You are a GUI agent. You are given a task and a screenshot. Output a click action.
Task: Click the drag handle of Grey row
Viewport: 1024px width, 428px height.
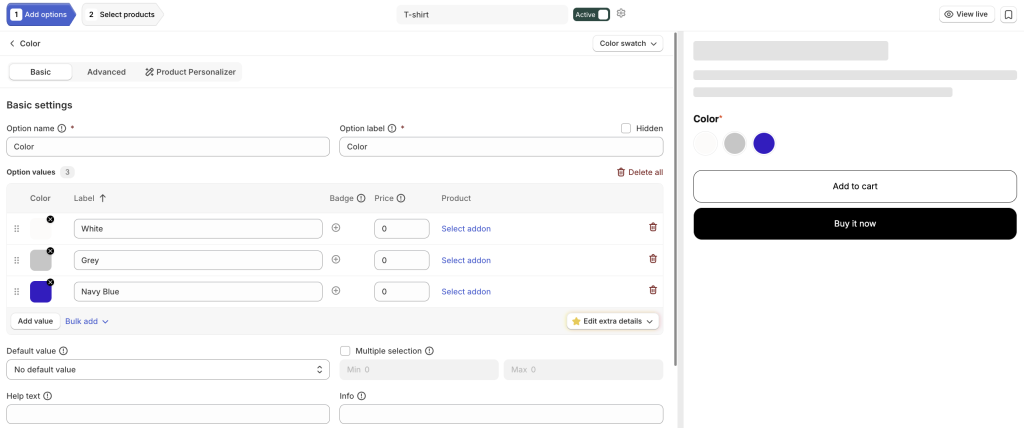17,260
